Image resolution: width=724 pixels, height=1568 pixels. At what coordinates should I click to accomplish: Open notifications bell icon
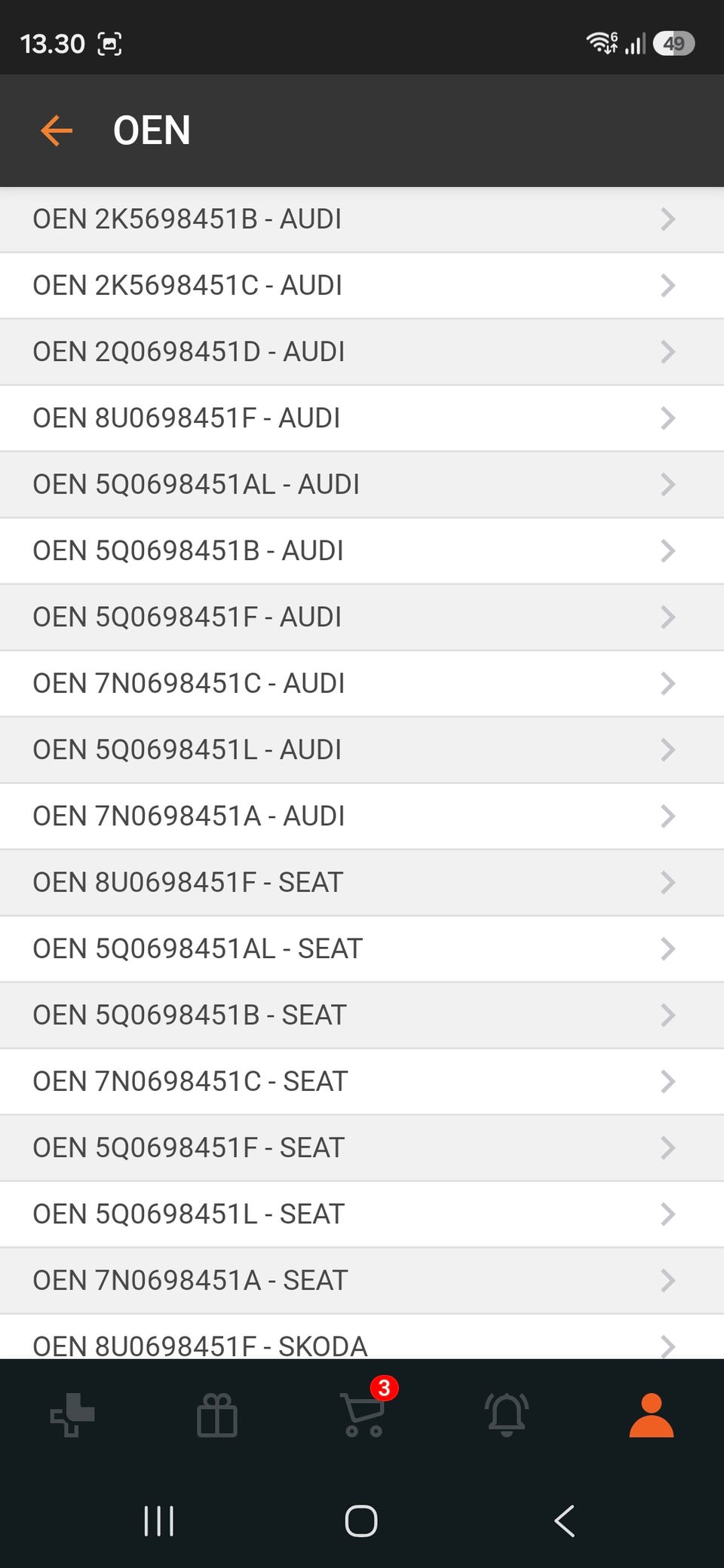coord(507,1414)
